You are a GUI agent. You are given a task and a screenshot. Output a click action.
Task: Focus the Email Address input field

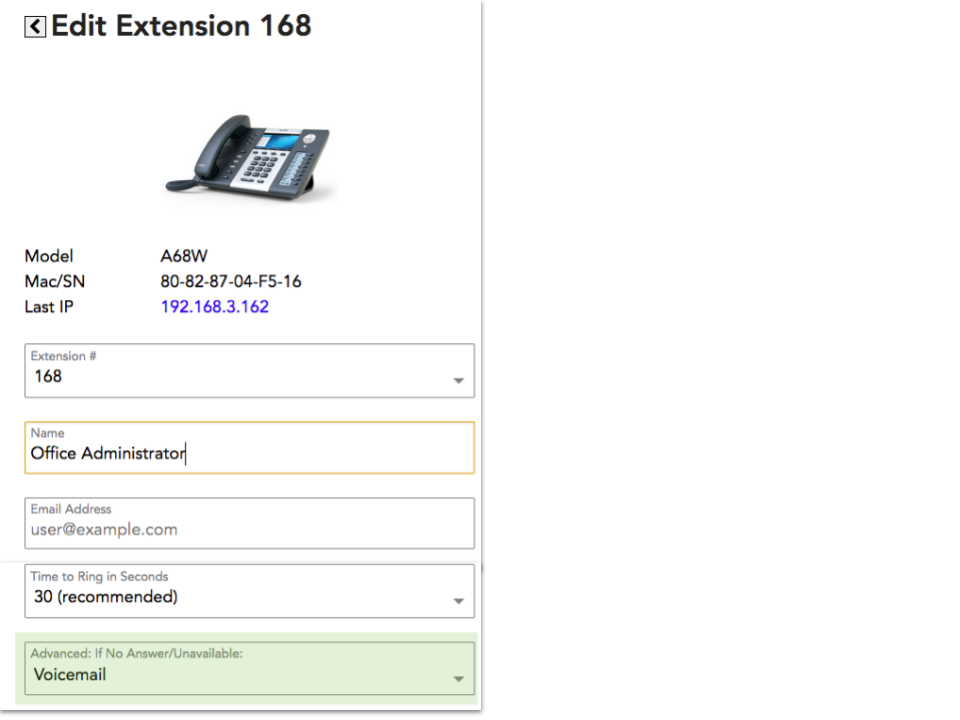249,530
